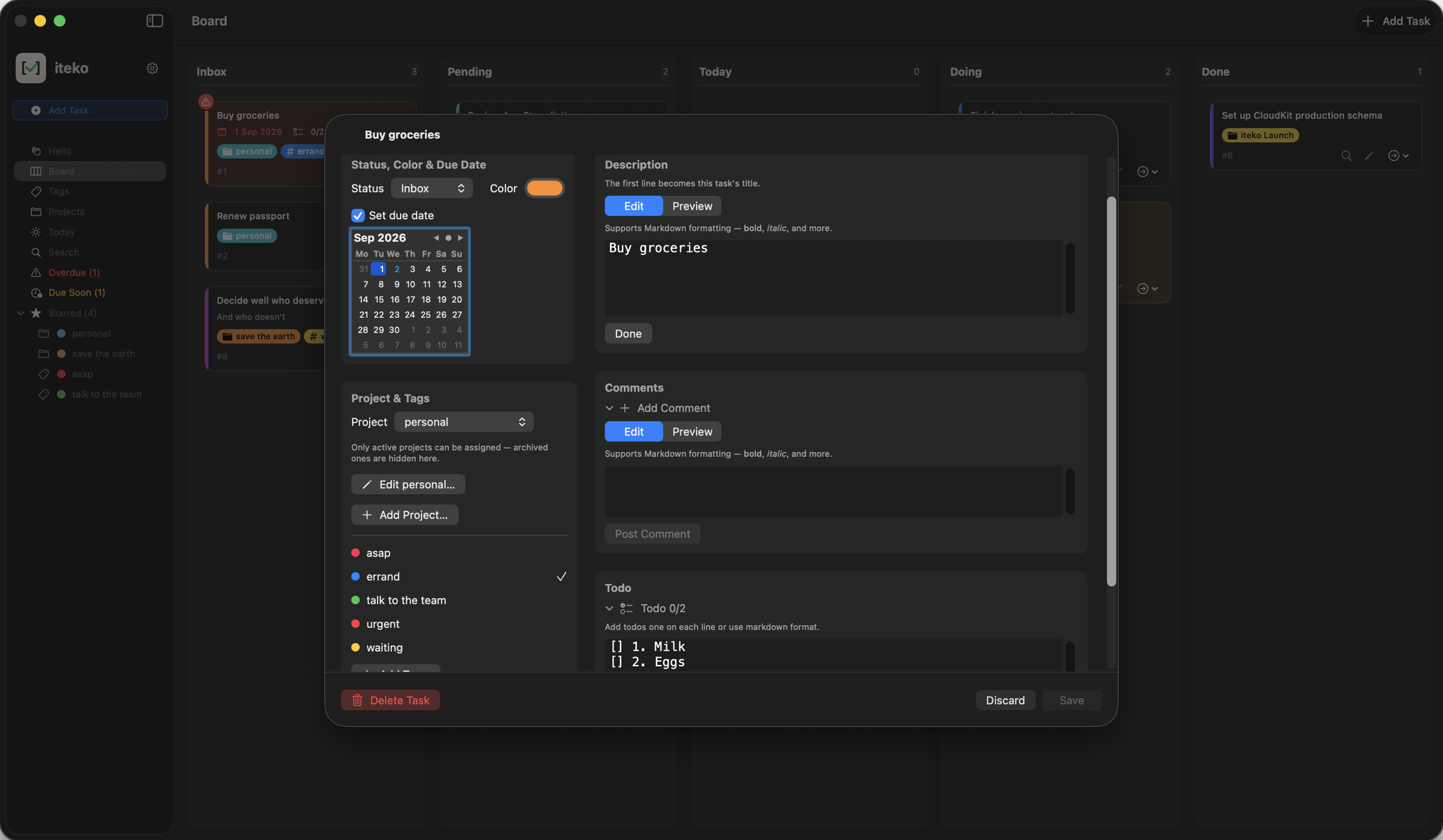Image resolution: width=1443 pixels, height=840 pixels.
Task: Click search icon on CloudKit schema card
Action: coord(1346,155)
